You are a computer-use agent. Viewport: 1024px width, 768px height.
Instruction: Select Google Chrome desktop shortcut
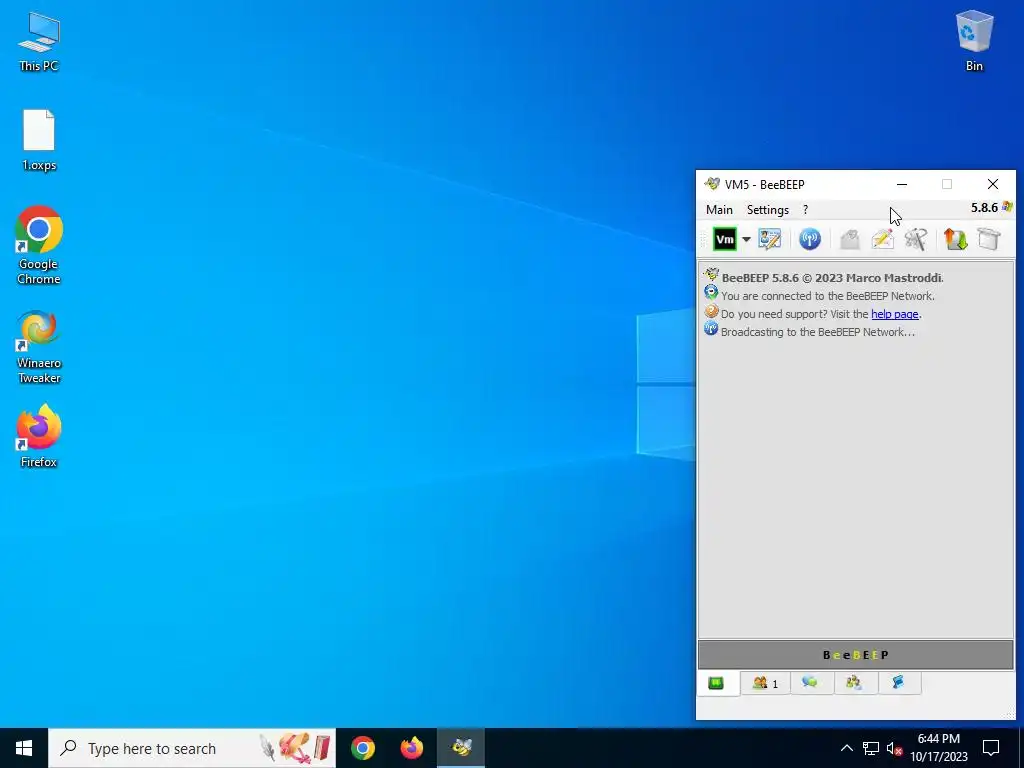click(39, 246)
